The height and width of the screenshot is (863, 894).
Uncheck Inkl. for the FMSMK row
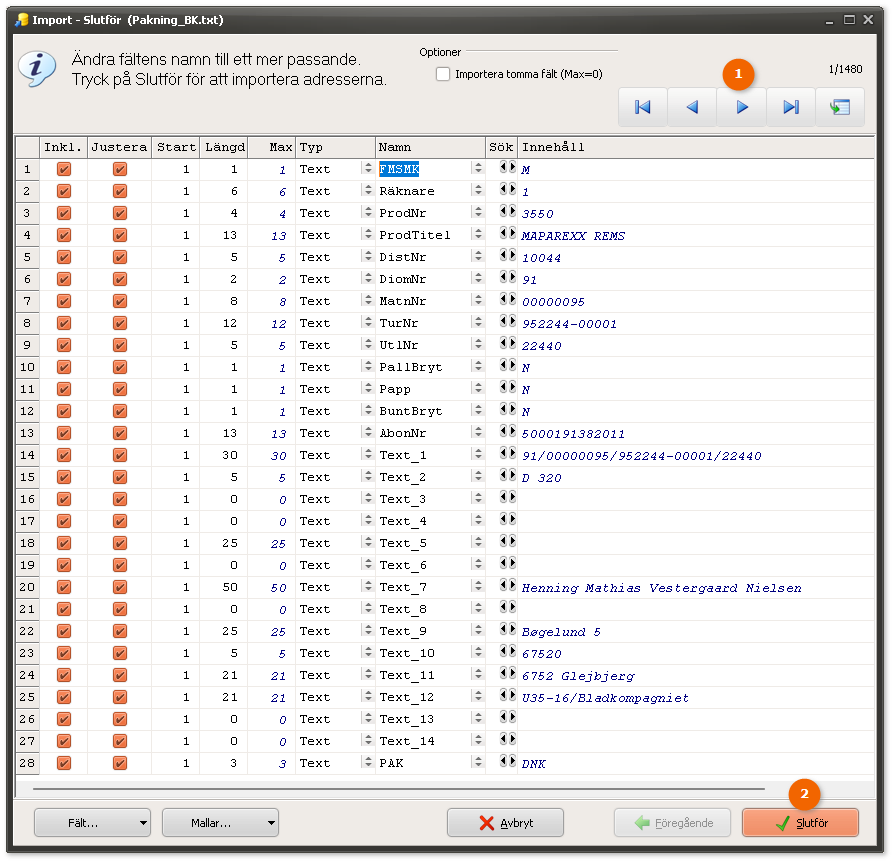pyautogui.click(x=64, y=169)
